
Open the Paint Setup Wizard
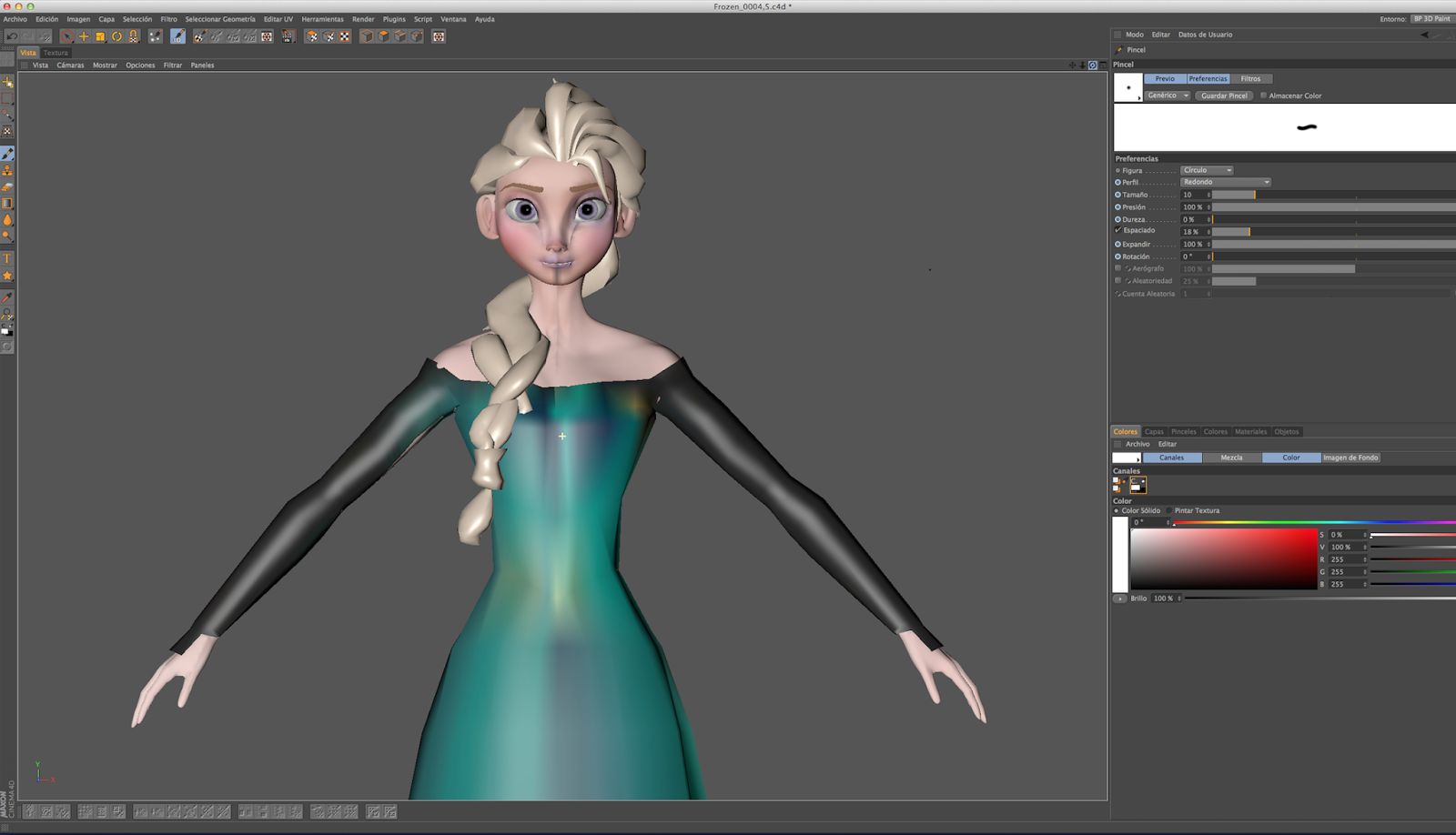point(156,36)
